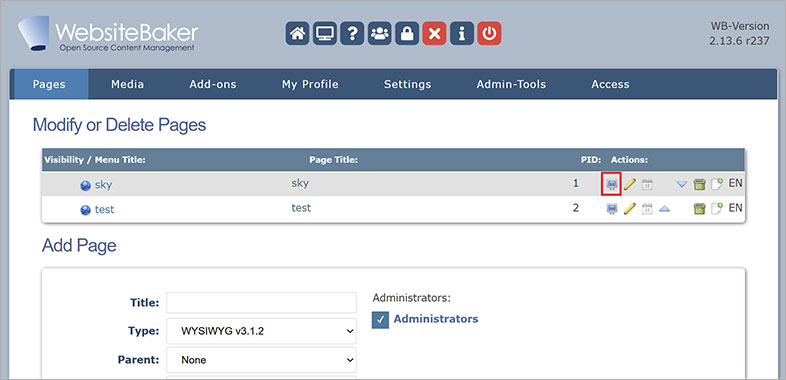Focus the Title input field
This screenshot has height=380, width=786.
click(x=261, y=303)
